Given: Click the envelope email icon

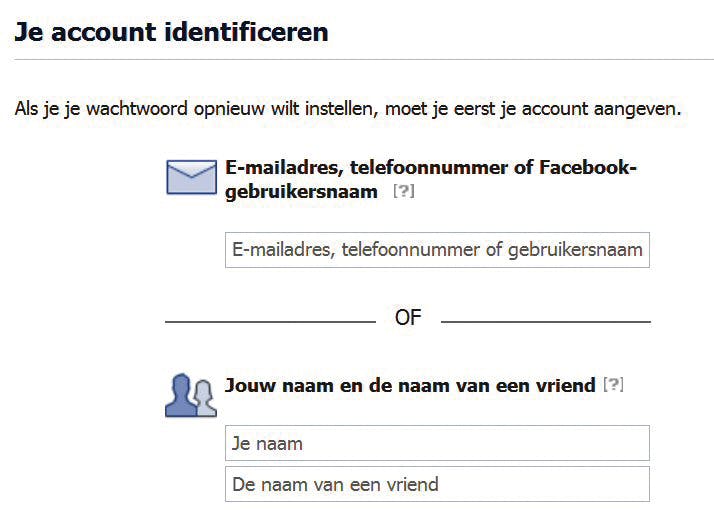Looking at the screenshot, I should [191, 178].
